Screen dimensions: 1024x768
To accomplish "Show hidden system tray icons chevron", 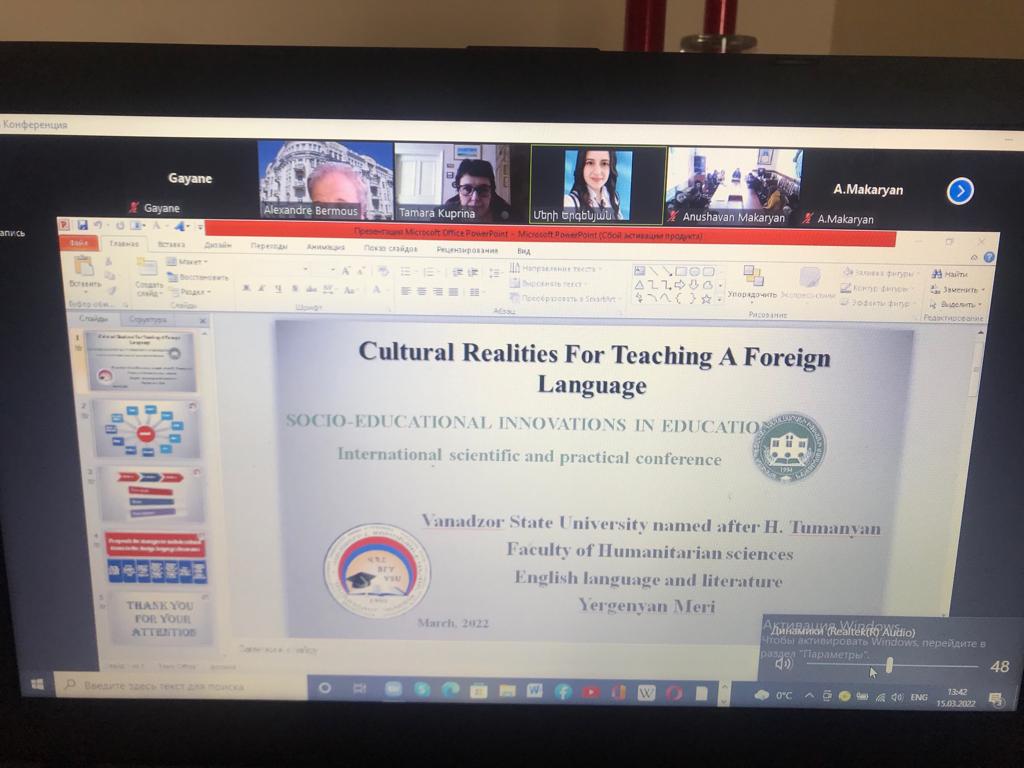I will pos(809,696).
